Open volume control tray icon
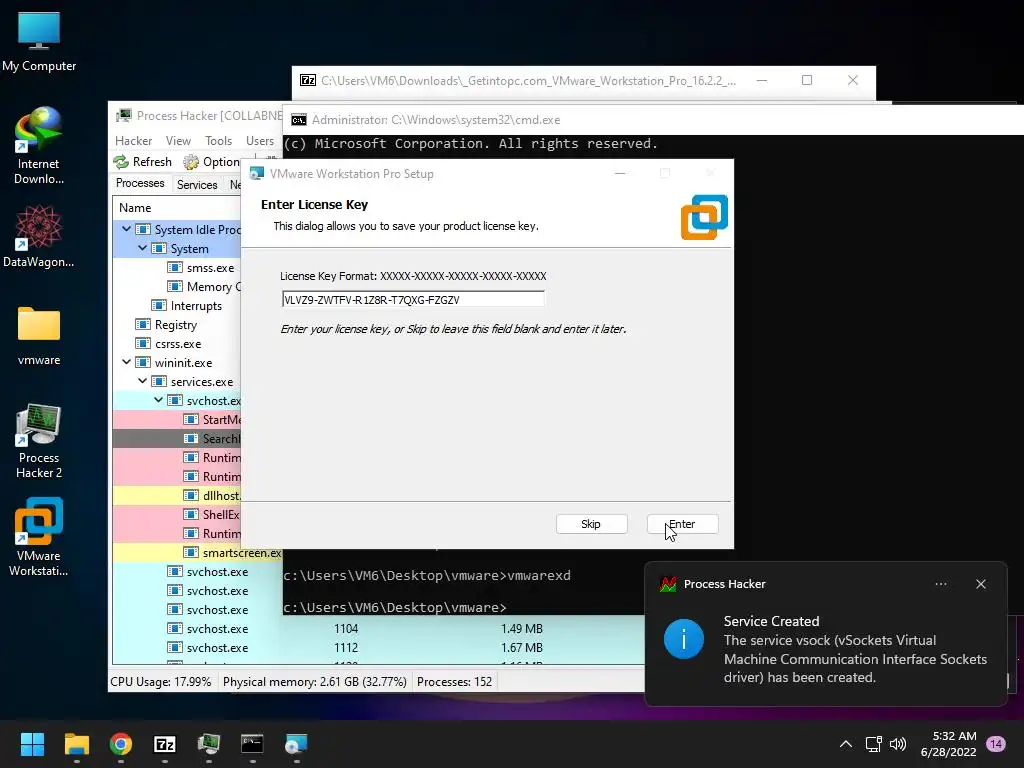The width and height of the screenshot is (1024, 768). click(898, 744)
